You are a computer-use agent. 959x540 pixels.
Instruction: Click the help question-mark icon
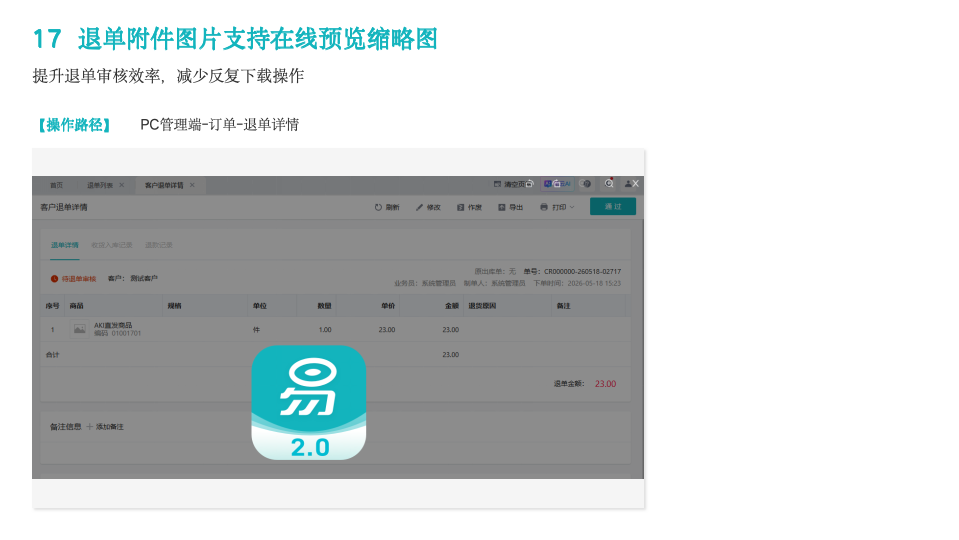[586, 183]
